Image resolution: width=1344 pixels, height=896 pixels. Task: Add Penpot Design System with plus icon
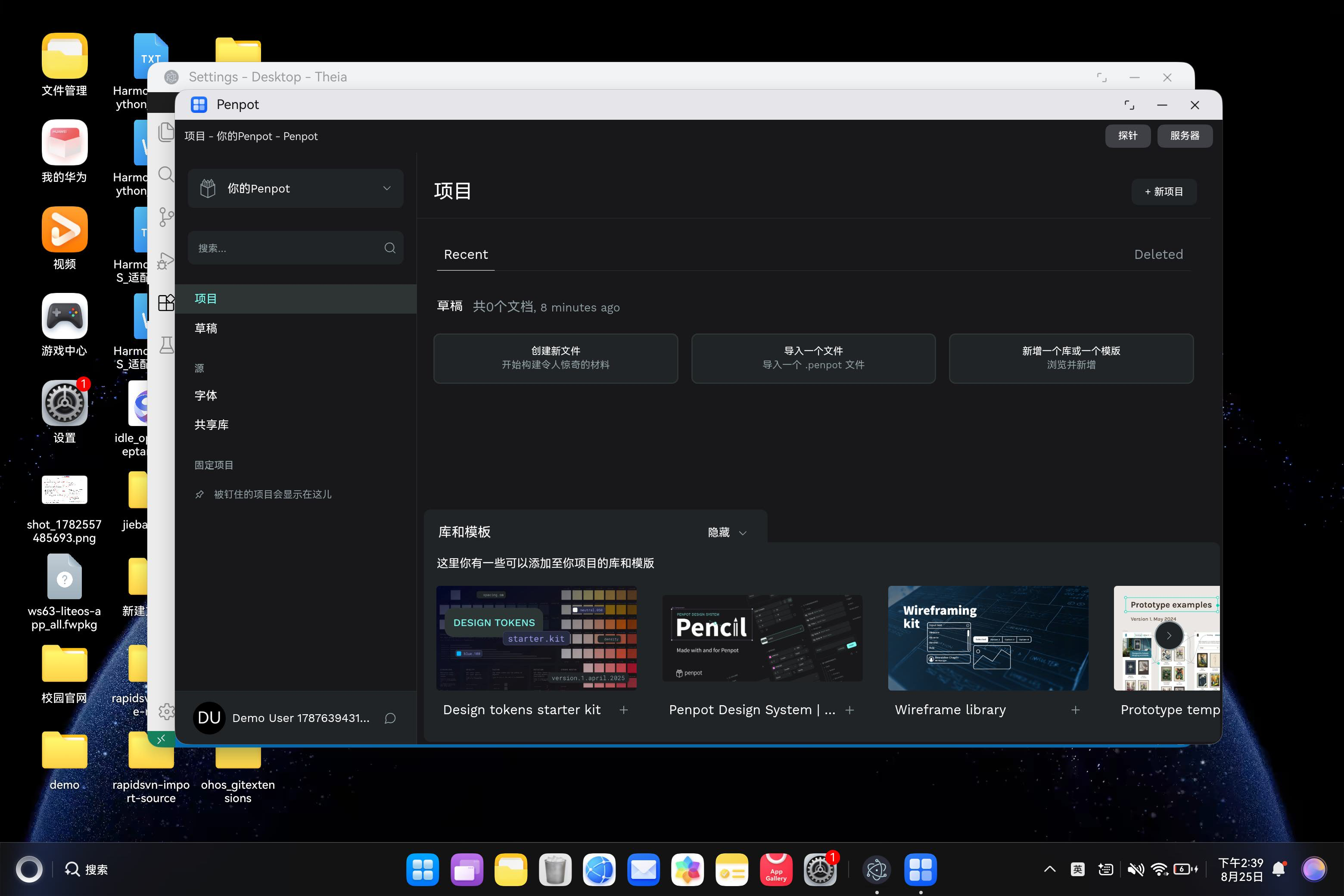(x=850, y=710)
